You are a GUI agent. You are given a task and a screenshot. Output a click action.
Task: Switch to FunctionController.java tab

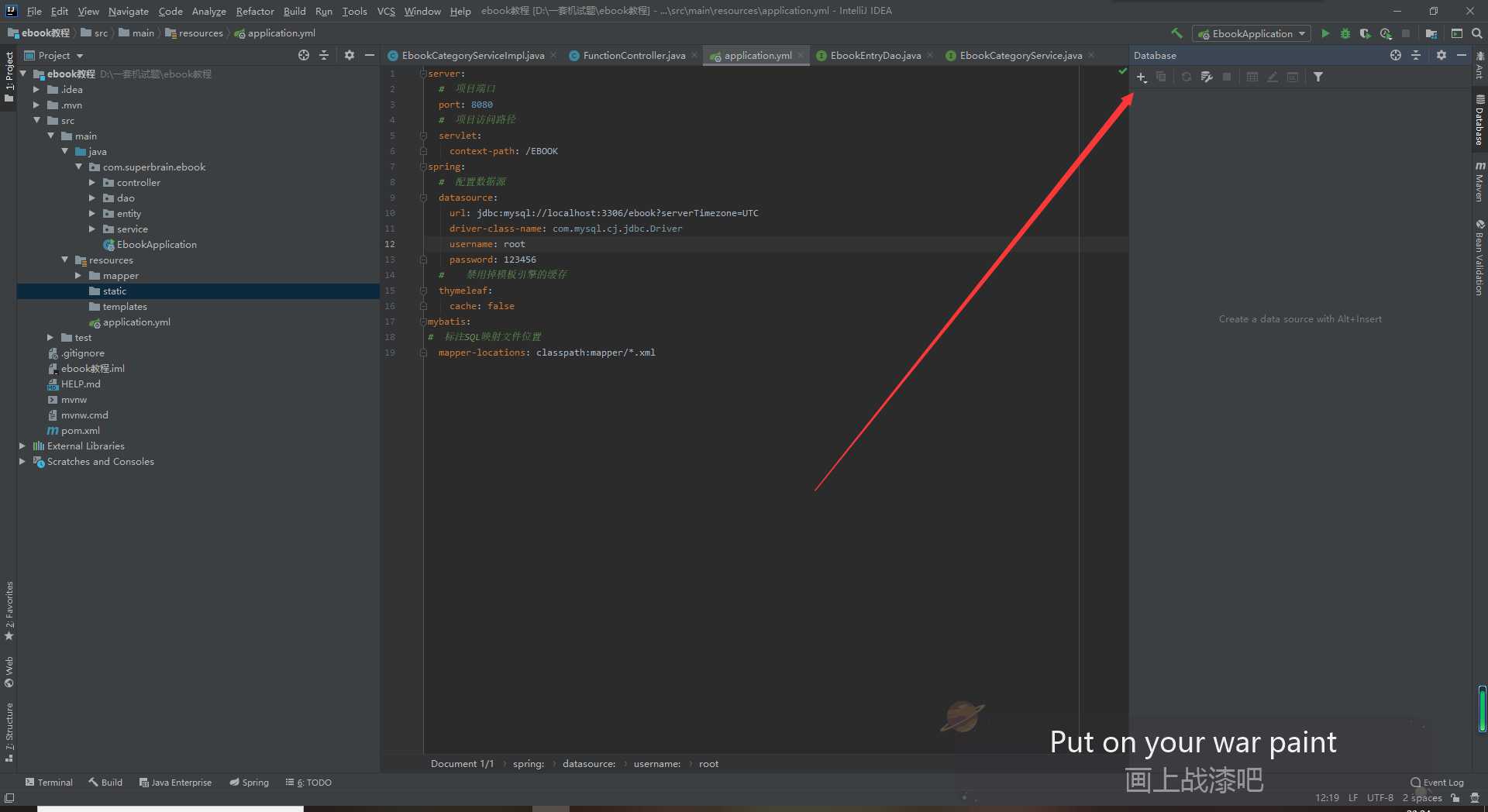[x=634, y=55]
